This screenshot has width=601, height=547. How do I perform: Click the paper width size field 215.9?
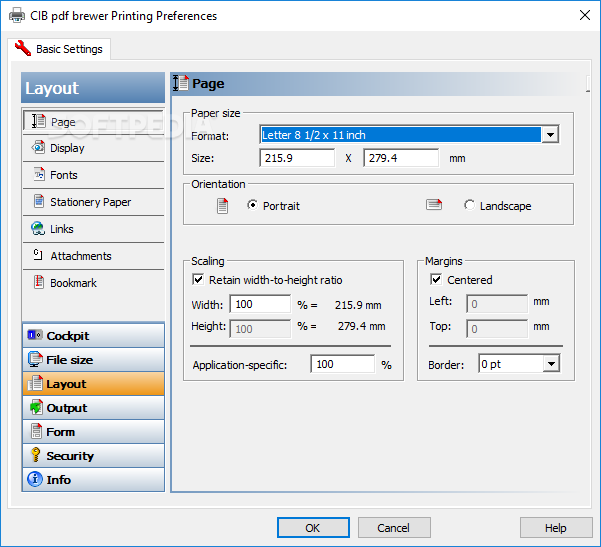[297, 158]
